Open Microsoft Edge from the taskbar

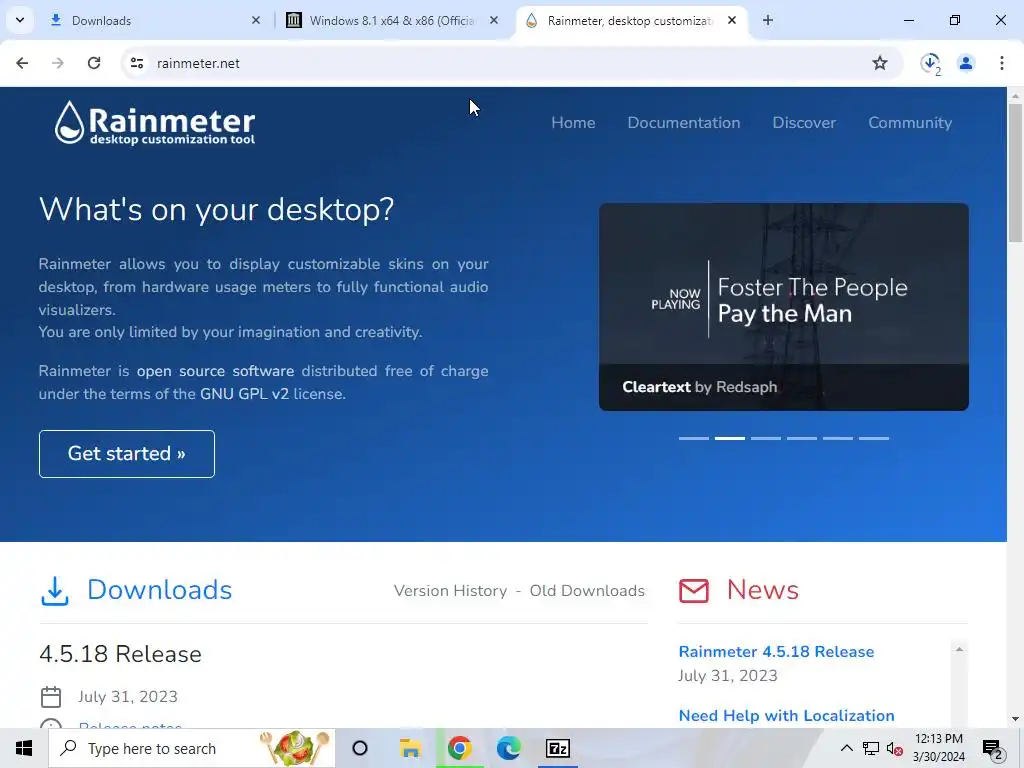508,748
